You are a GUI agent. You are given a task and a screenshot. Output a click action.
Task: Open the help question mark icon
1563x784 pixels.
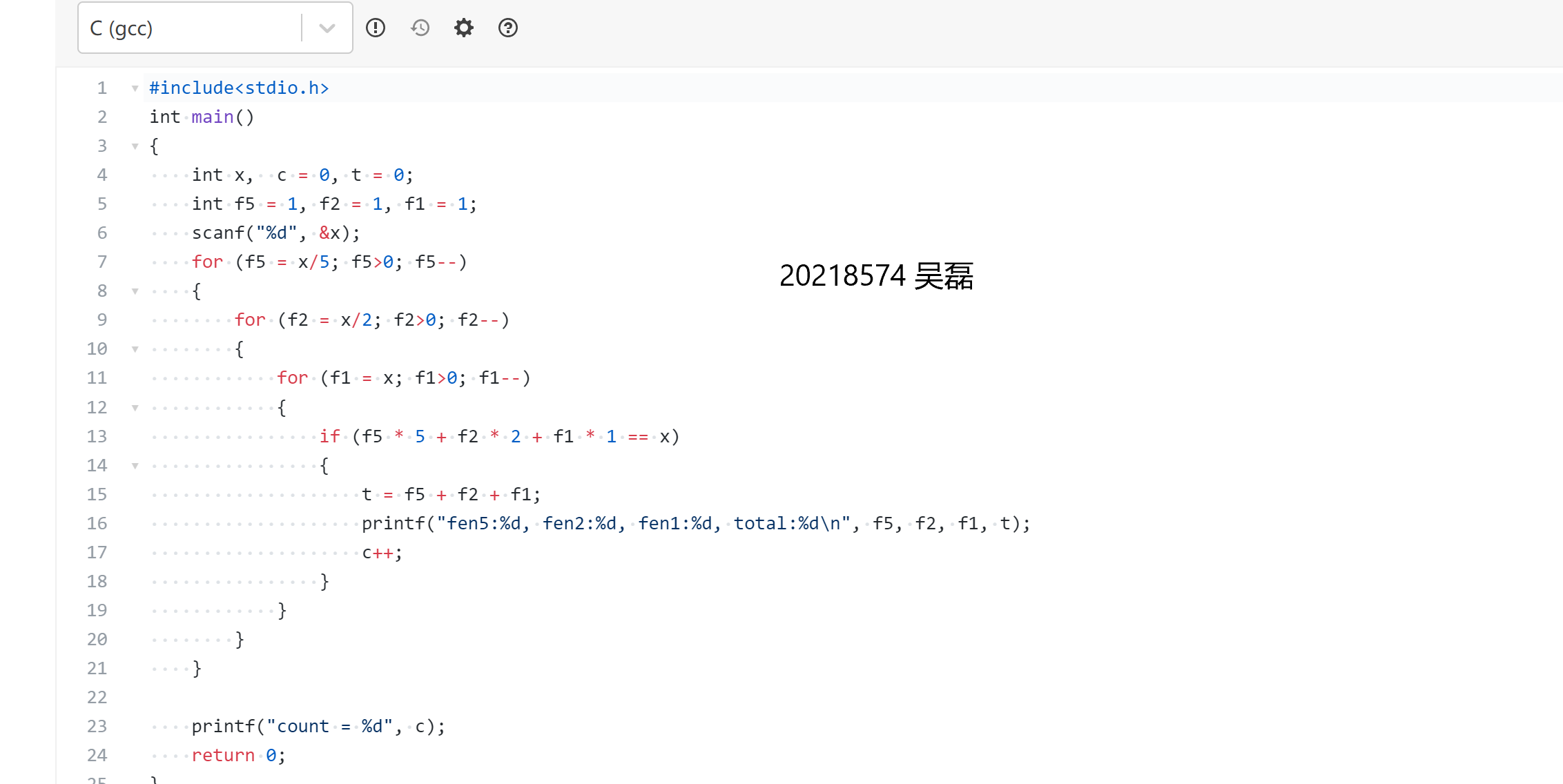(x=508, y=28)
